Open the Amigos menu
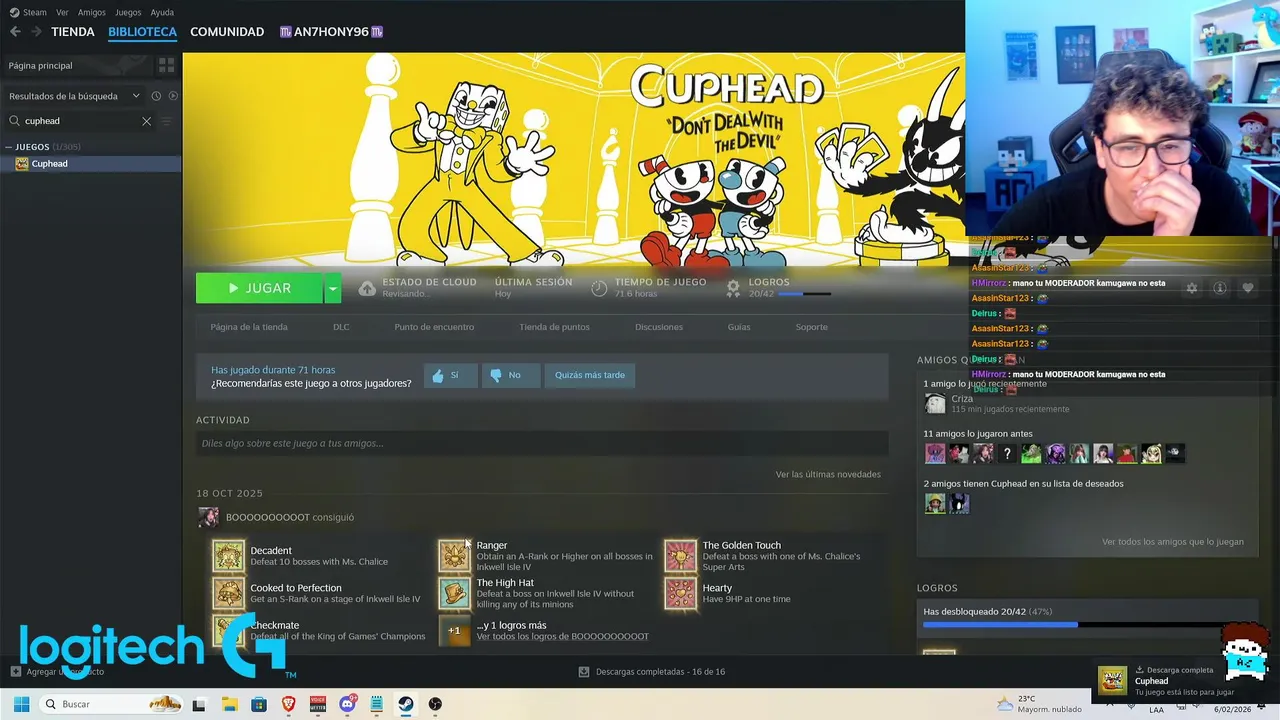1280x720 pixels. (x=91, y=12)
